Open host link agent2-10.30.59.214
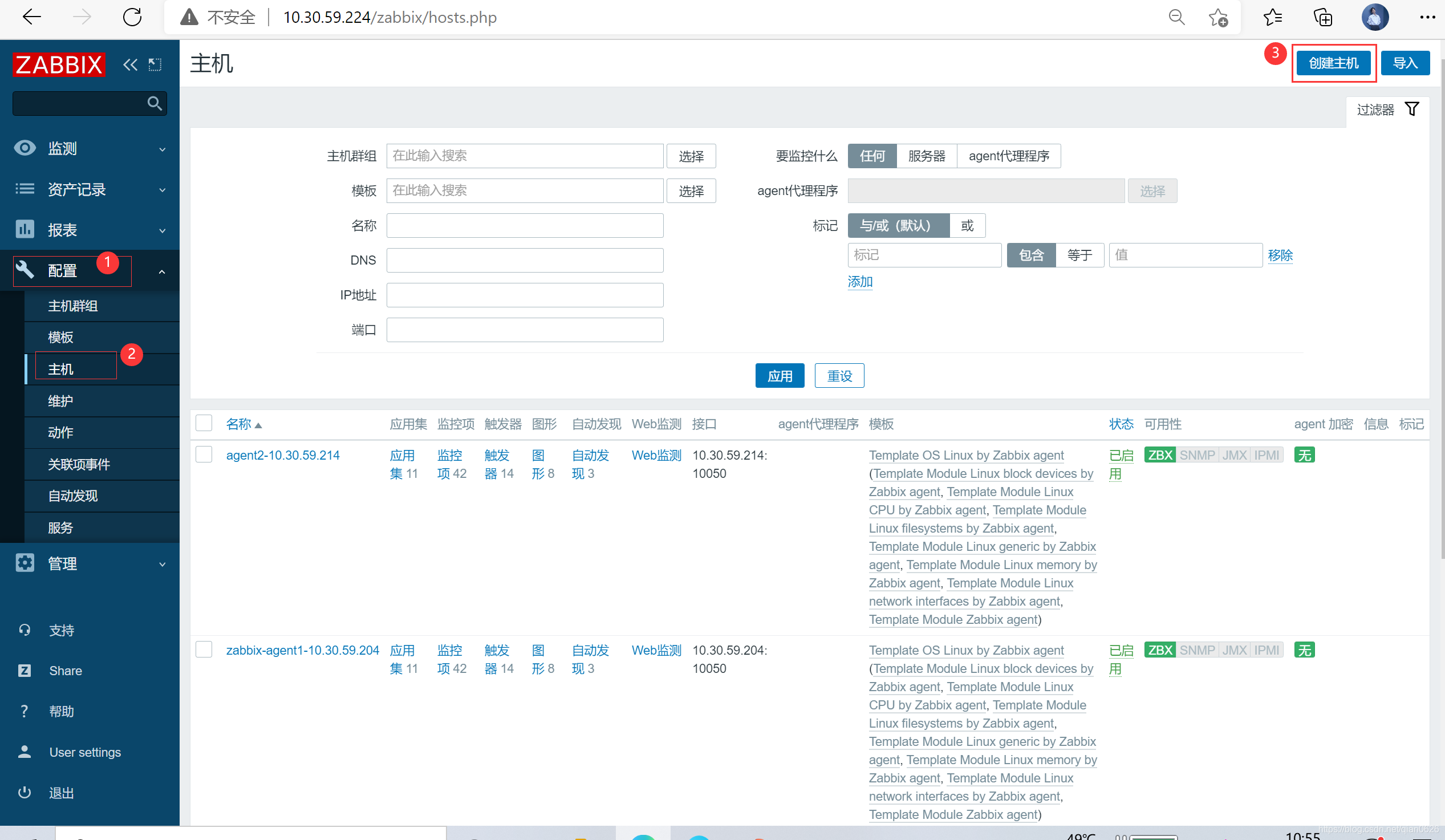 (283, 455)
